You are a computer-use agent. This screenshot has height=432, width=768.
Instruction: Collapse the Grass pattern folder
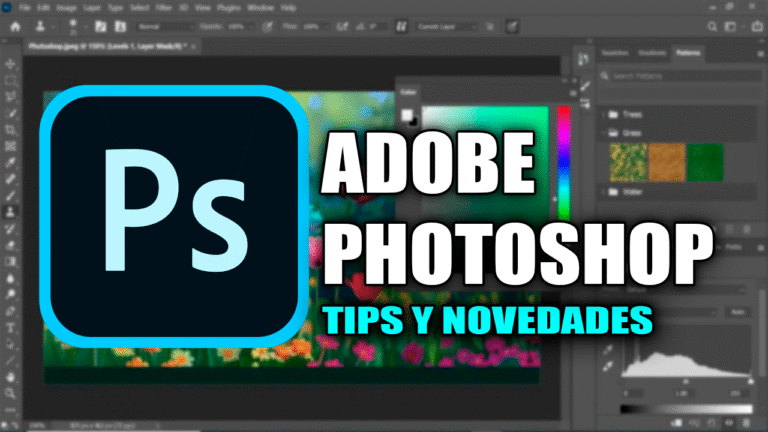[x=603, y=133]
